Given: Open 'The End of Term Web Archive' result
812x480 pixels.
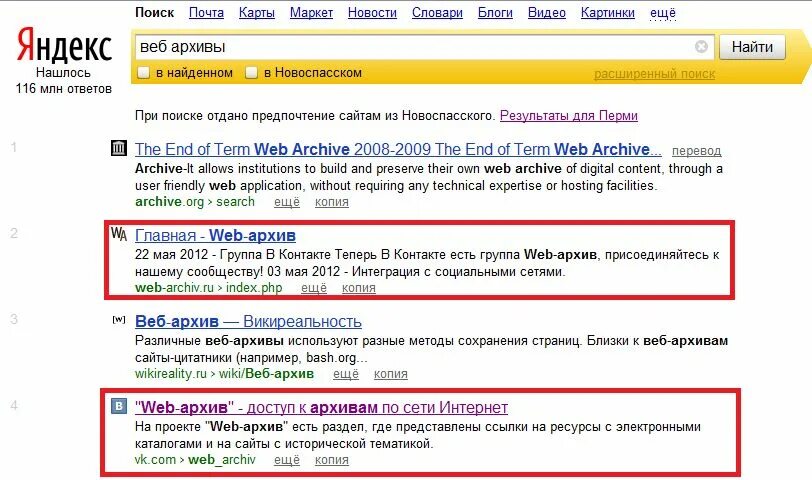Looking at the screenshot, I should click(398, 149).
